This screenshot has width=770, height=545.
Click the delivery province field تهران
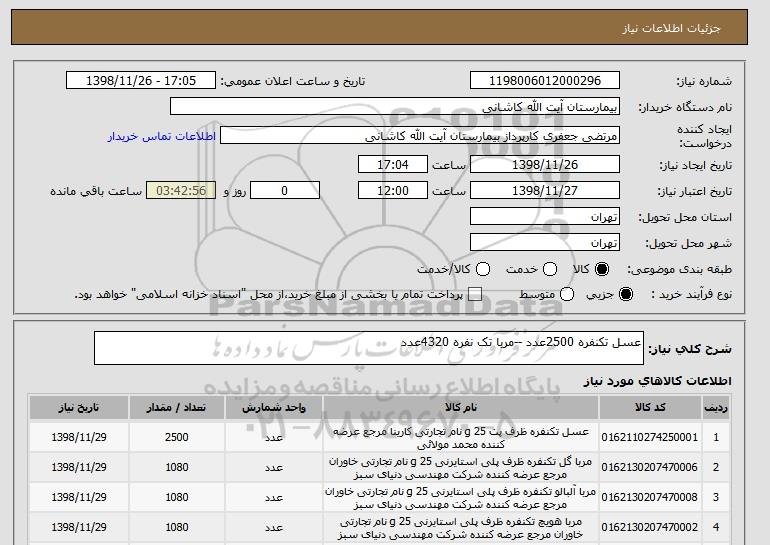click(x=545, y=217)
